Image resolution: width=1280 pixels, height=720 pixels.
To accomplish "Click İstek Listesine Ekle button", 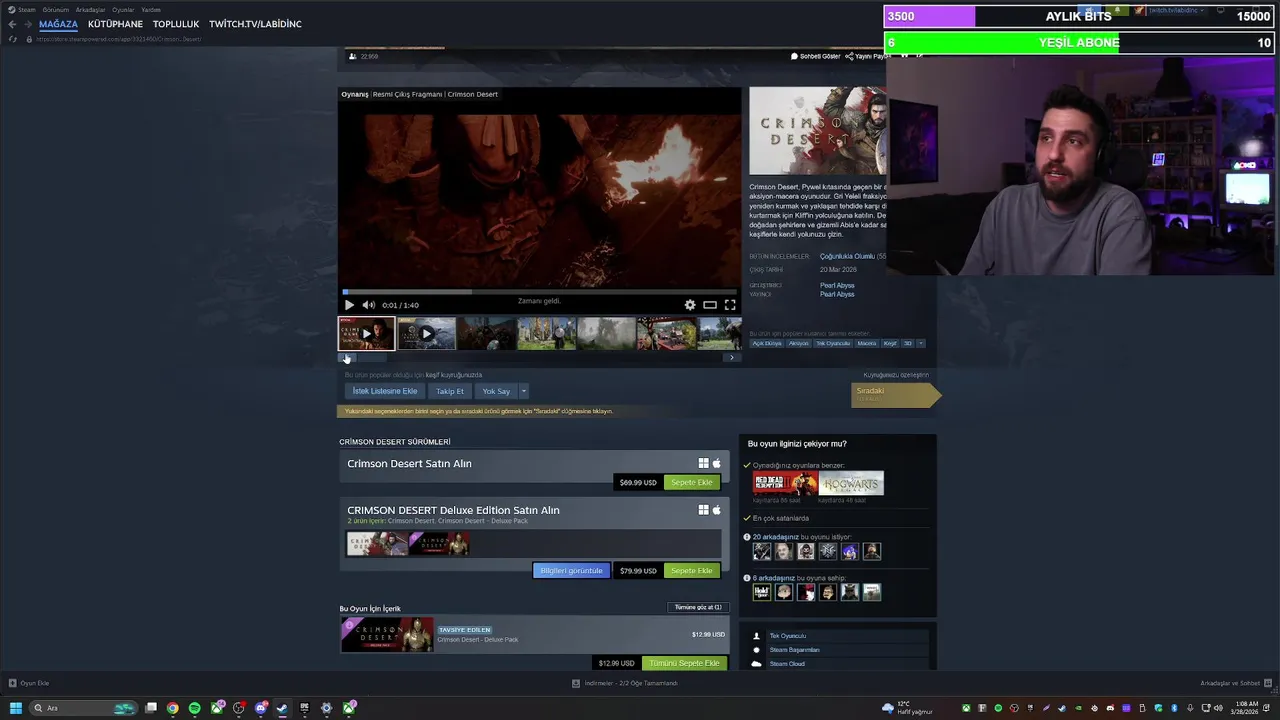I will (385, 391).
